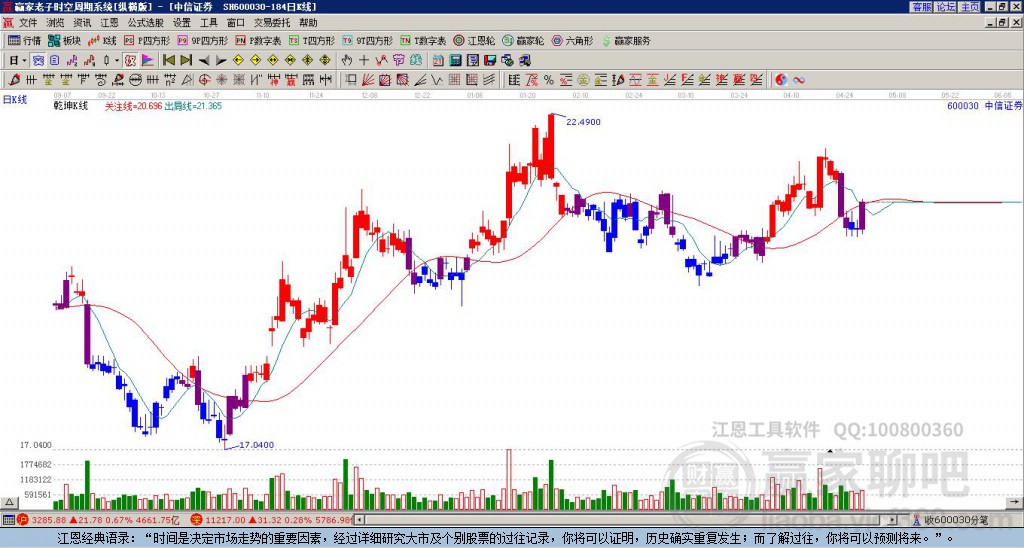Click the yin-yang taiji icon
This screenshot has height=548, width=1024.
(x=781, y=80)
